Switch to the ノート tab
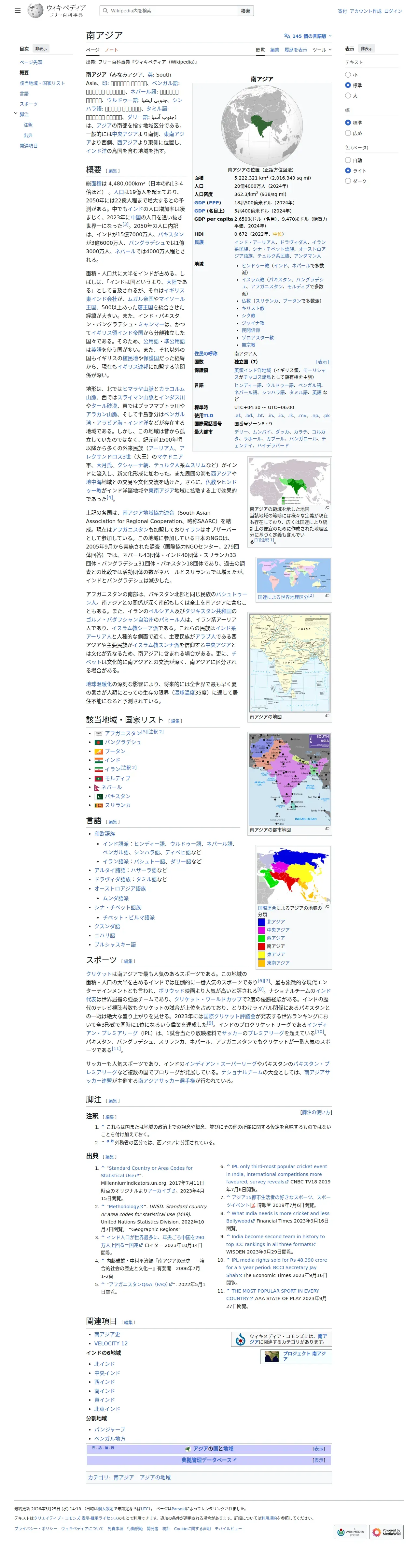The image size is (418, 1568). [111, 50]
